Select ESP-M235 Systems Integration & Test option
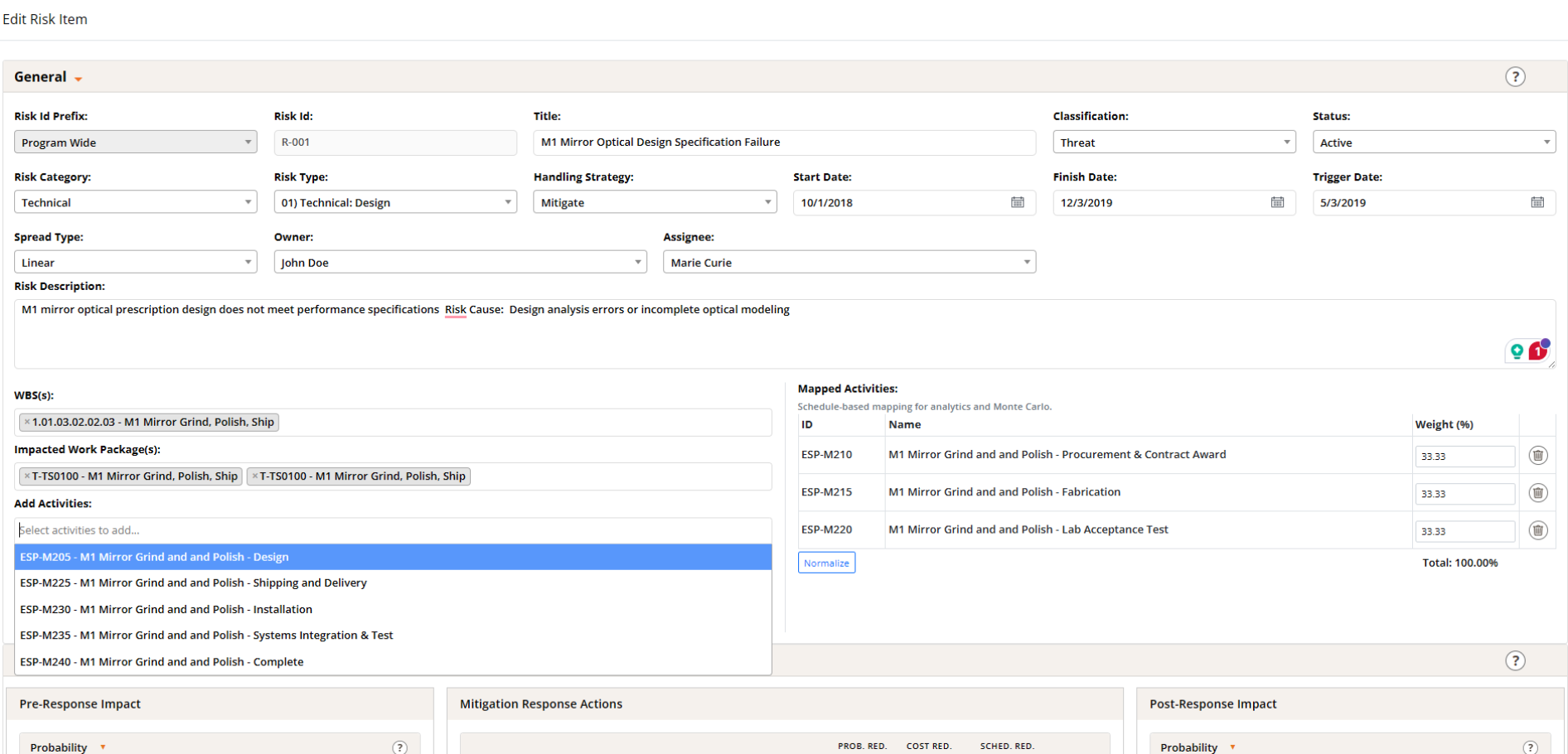Viewport: 1568px width, 754px height. click(x=393, y=636)
